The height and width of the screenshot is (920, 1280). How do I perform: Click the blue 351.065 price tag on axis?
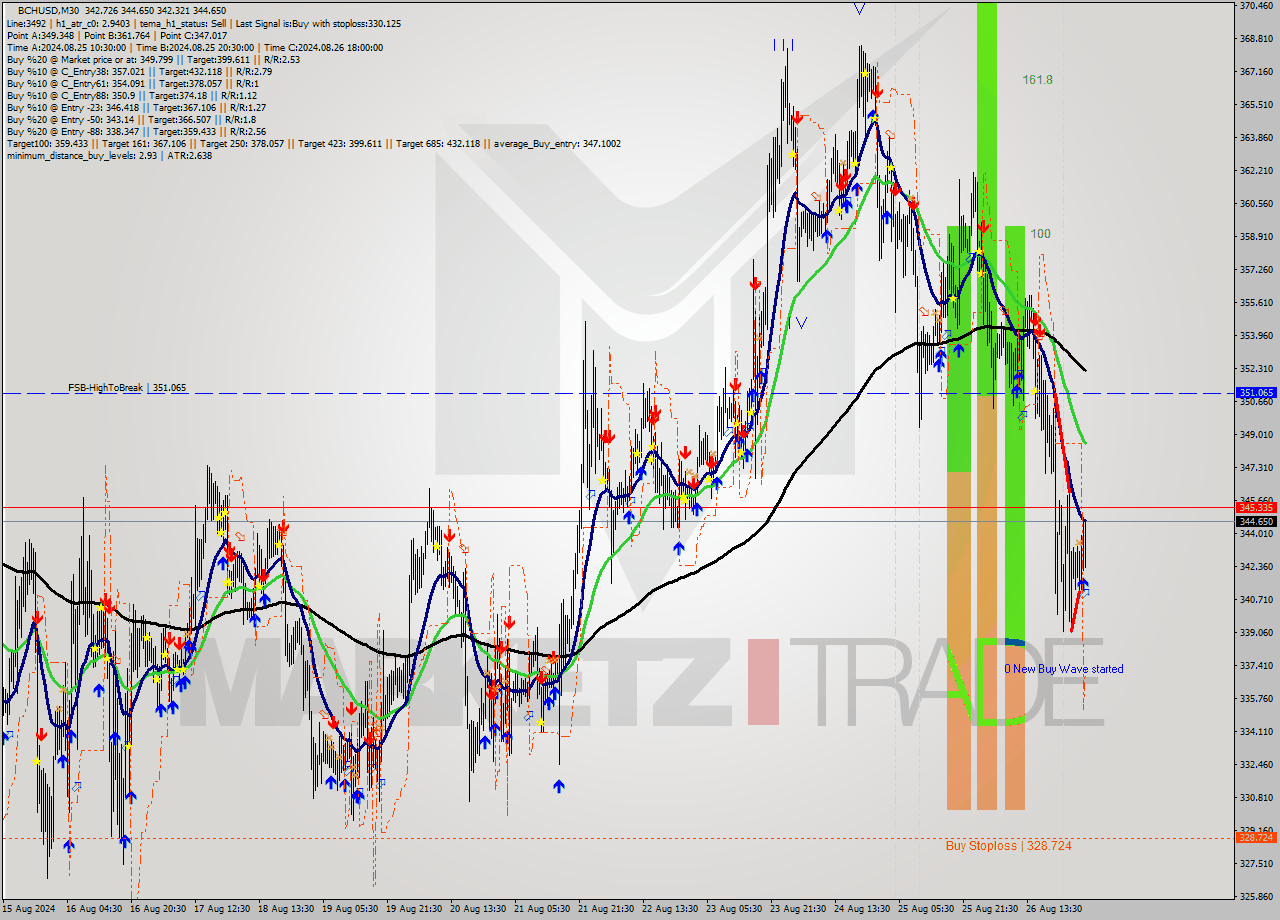pyautogui.click(x=1256, y=393)
